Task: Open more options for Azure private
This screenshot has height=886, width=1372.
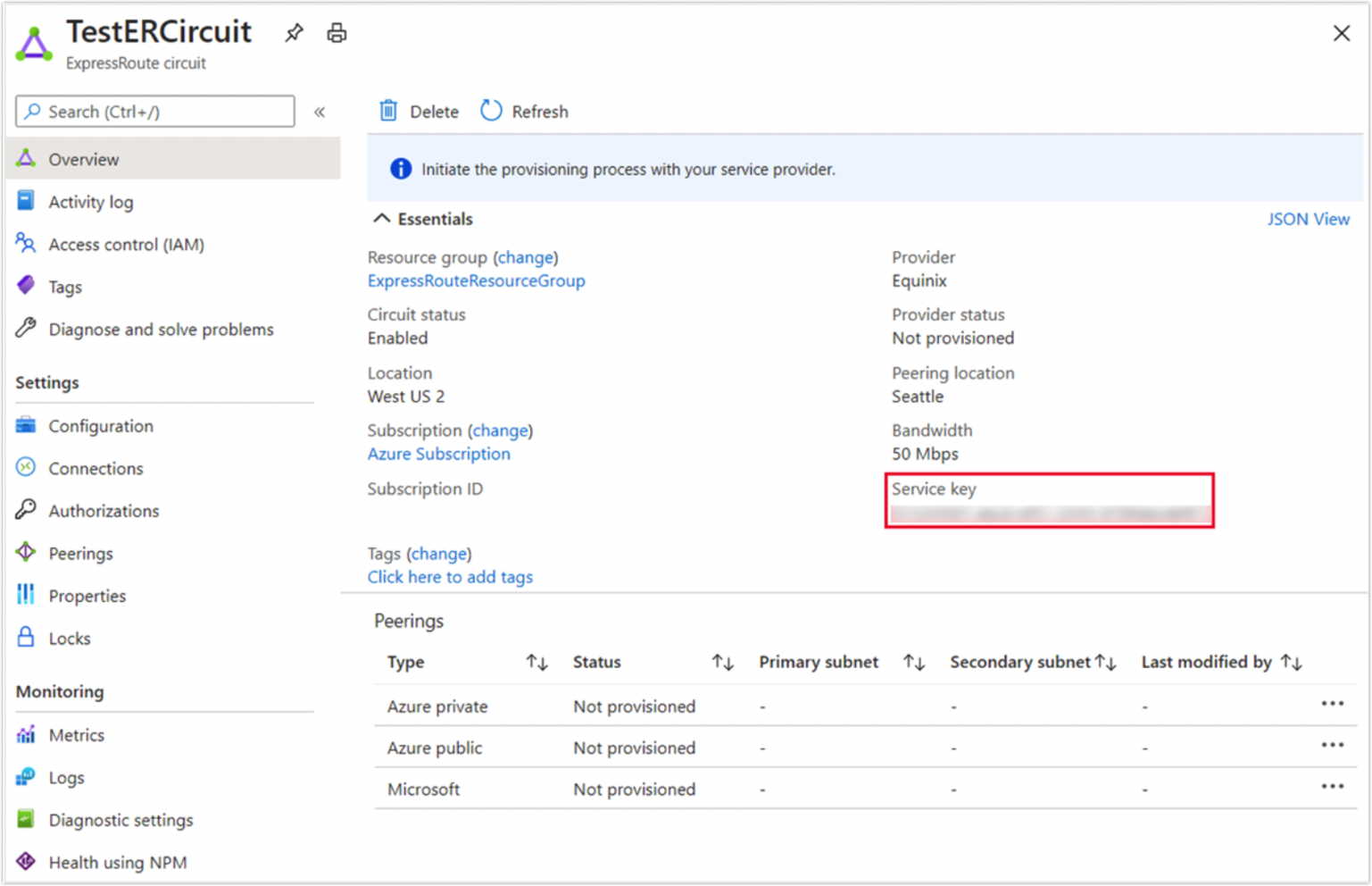Action: point(1332,703)
